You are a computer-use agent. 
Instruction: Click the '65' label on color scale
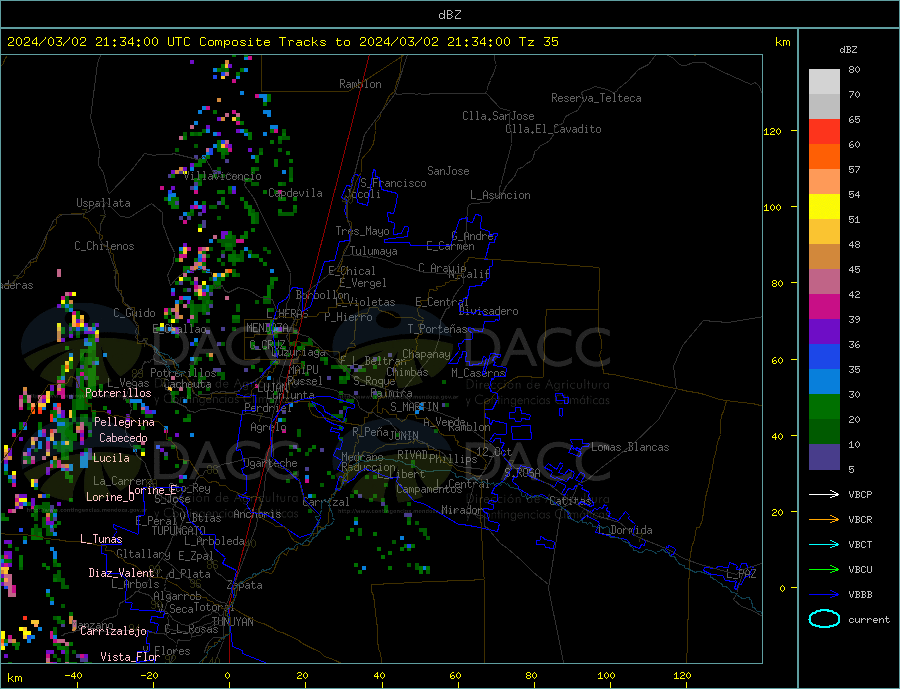pyautogui.click(x=854, y=119)
